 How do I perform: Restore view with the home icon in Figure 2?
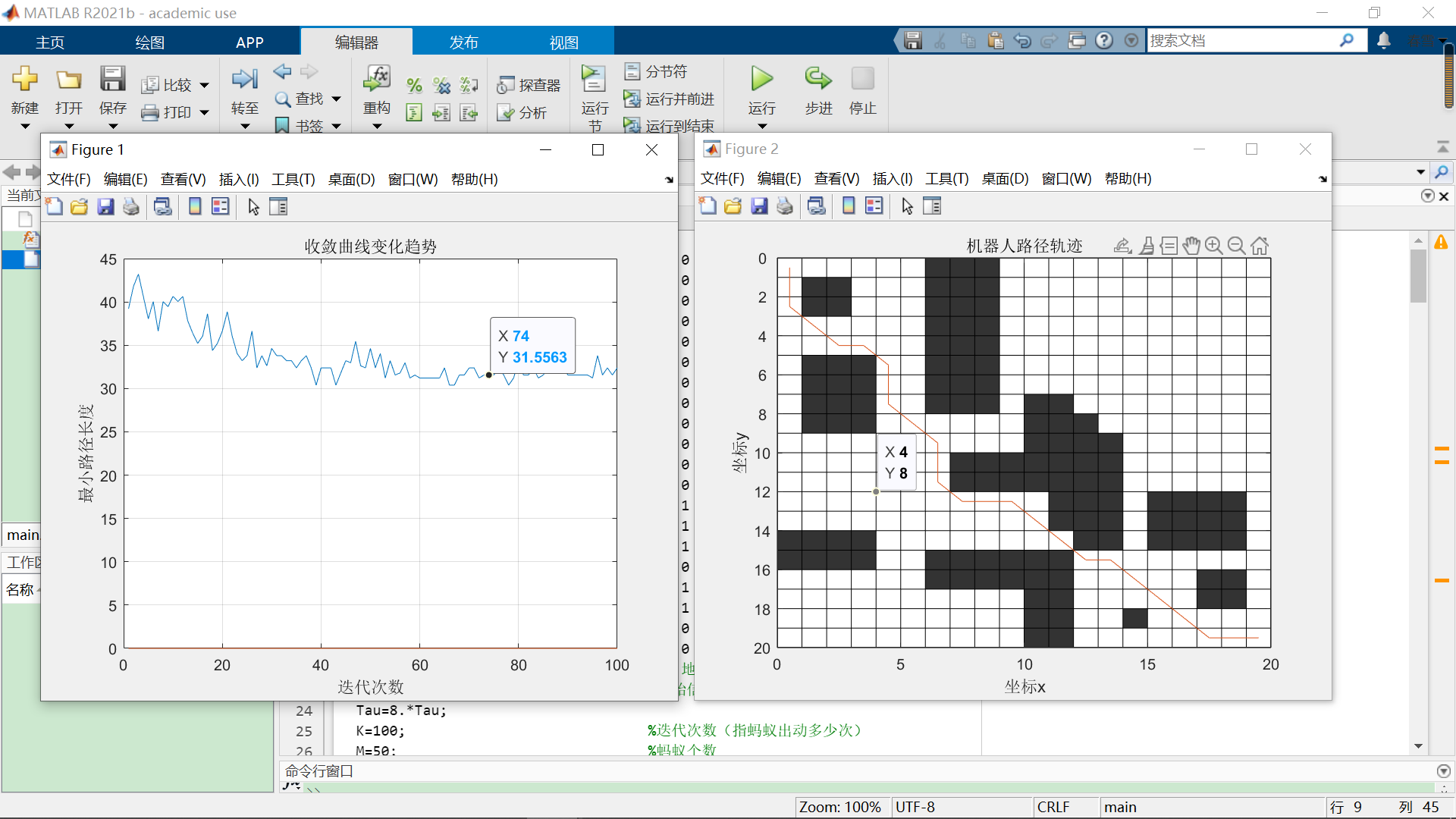pos(1260,246)
